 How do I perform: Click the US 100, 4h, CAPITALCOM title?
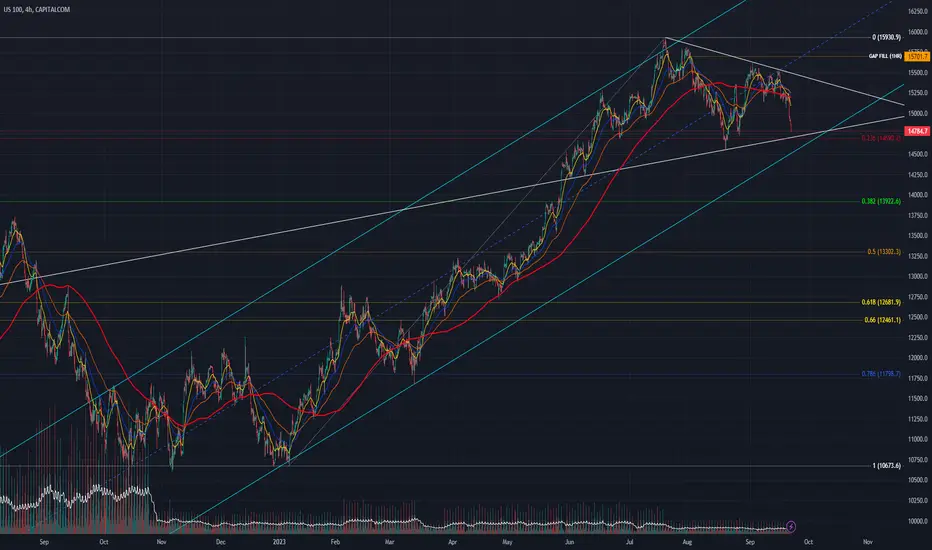(37, 10)
